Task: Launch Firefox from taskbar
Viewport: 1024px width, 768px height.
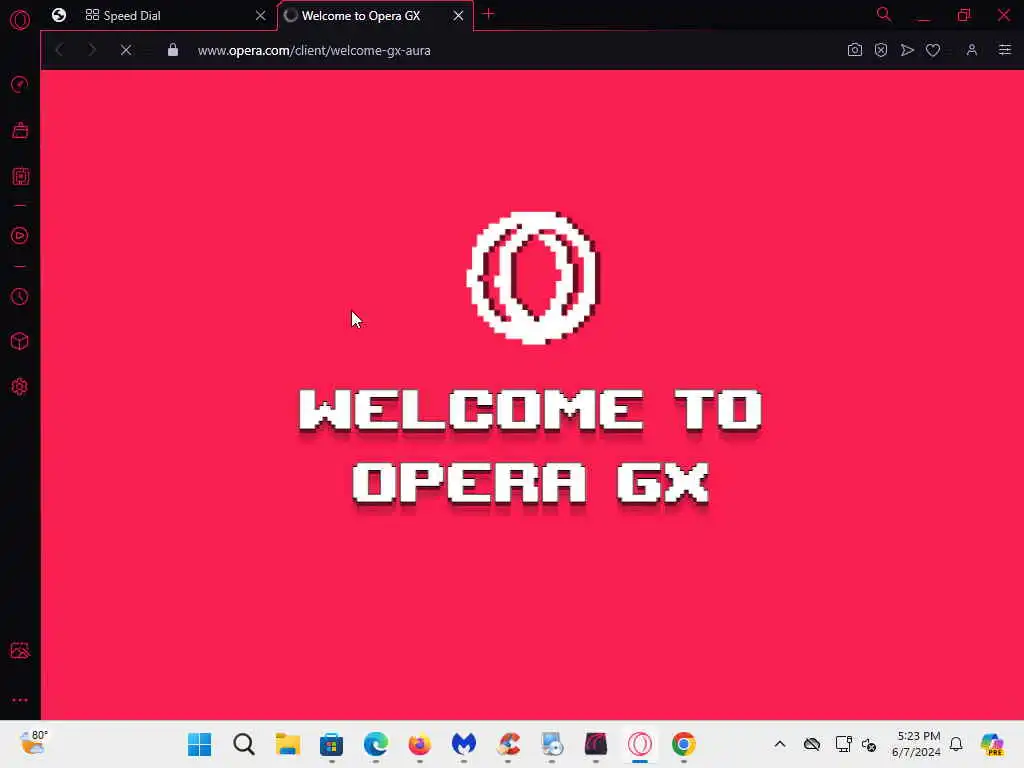Action: pos(419,744)
